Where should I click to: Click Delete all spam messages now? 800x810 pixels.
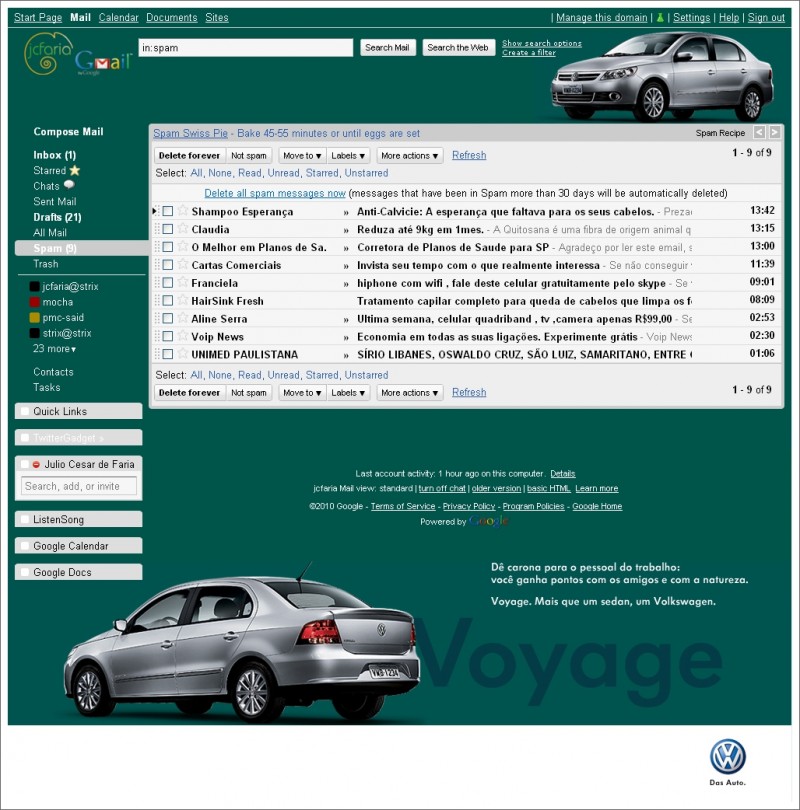(275, 193)
